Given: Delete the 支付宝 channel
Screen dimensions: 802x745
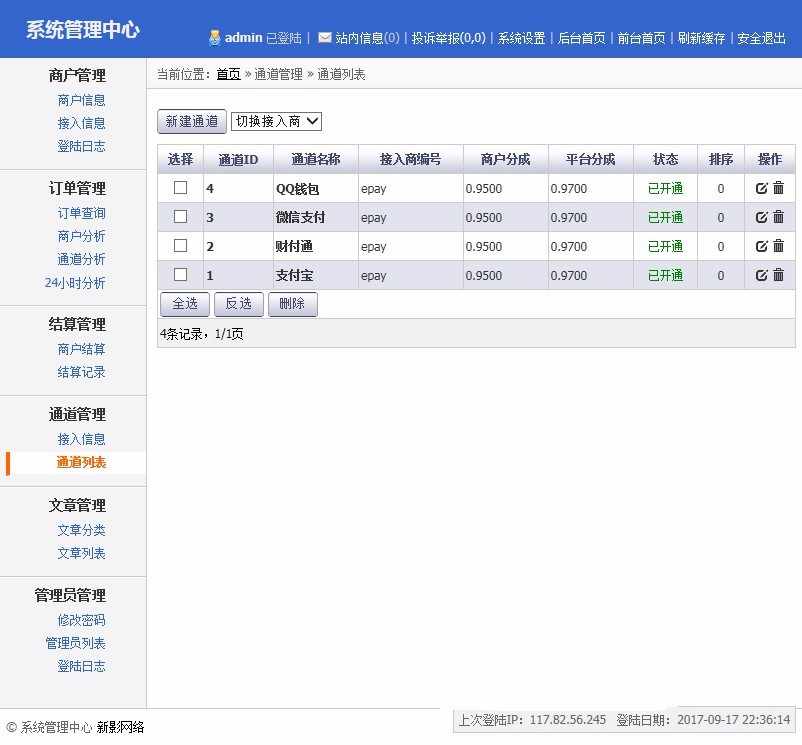Looking at the screenshot, I should tap(778, 274).
